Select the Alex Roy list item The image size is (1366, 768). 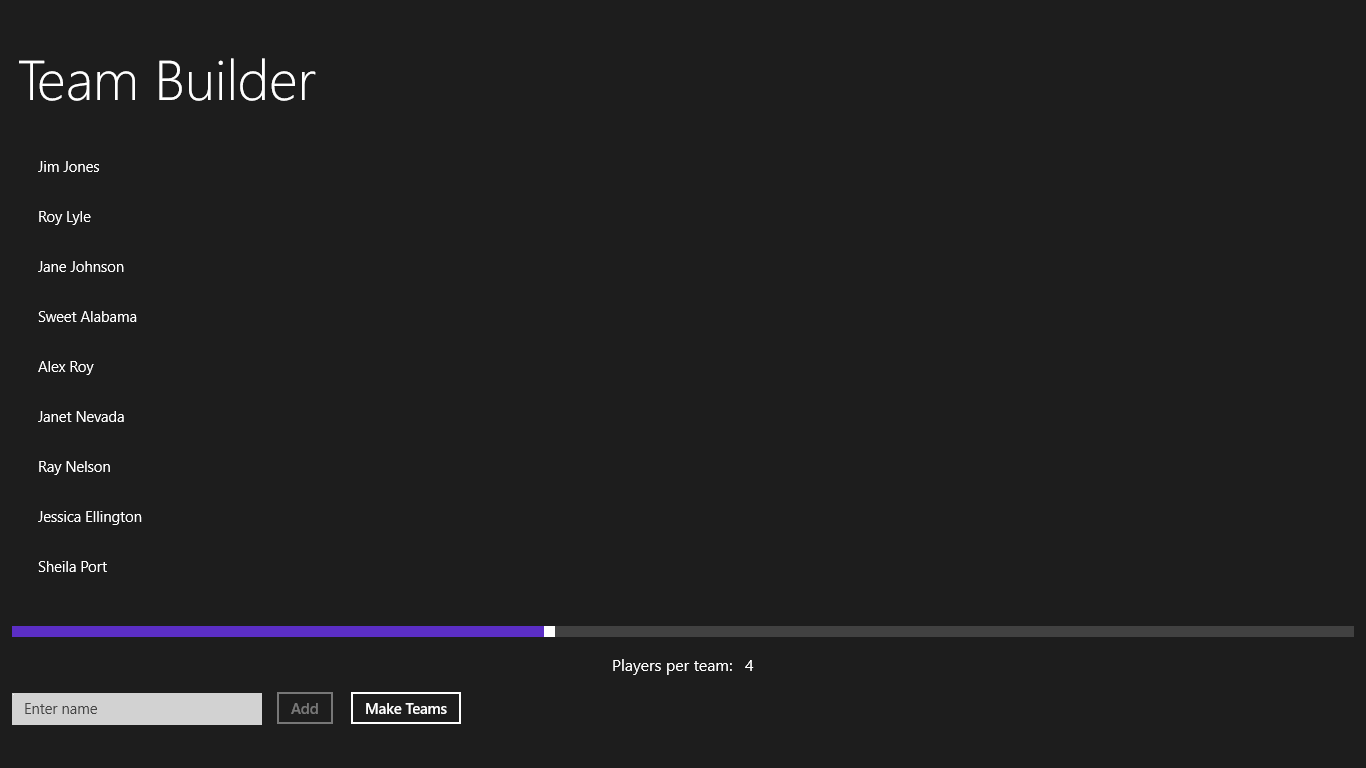[x=66, y=367]
